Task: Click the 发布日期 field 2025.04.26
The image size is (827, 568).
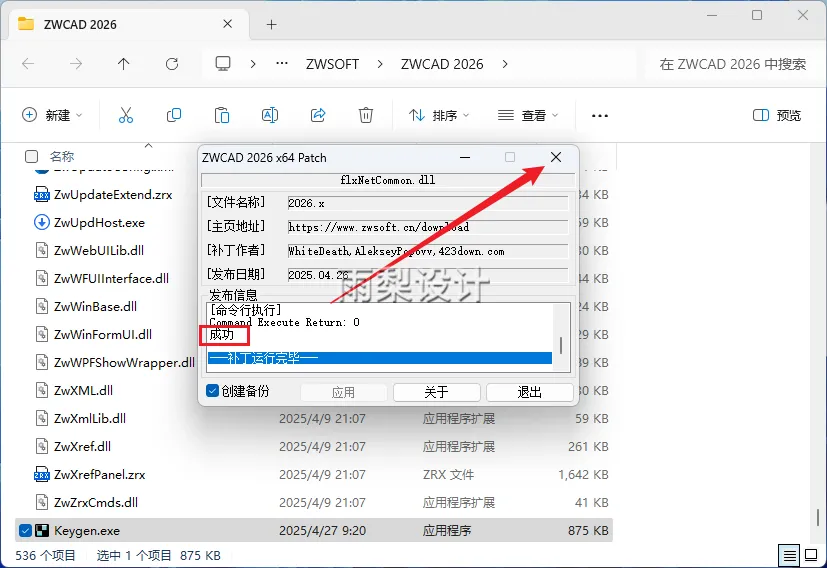Action: point(428,275)
